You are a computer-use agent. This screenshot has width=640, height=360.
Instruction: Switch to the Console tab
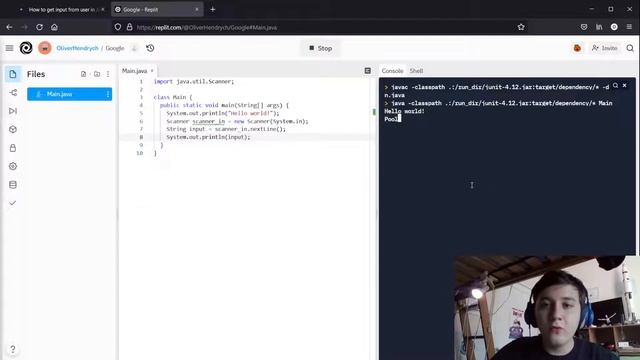tap(392, 71)
